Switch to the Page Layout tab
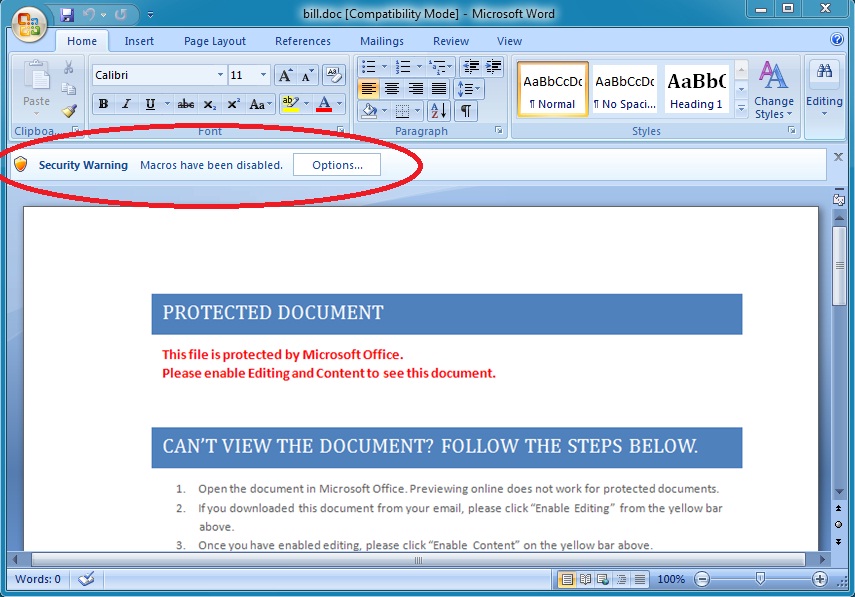 [x=215, y=41]
